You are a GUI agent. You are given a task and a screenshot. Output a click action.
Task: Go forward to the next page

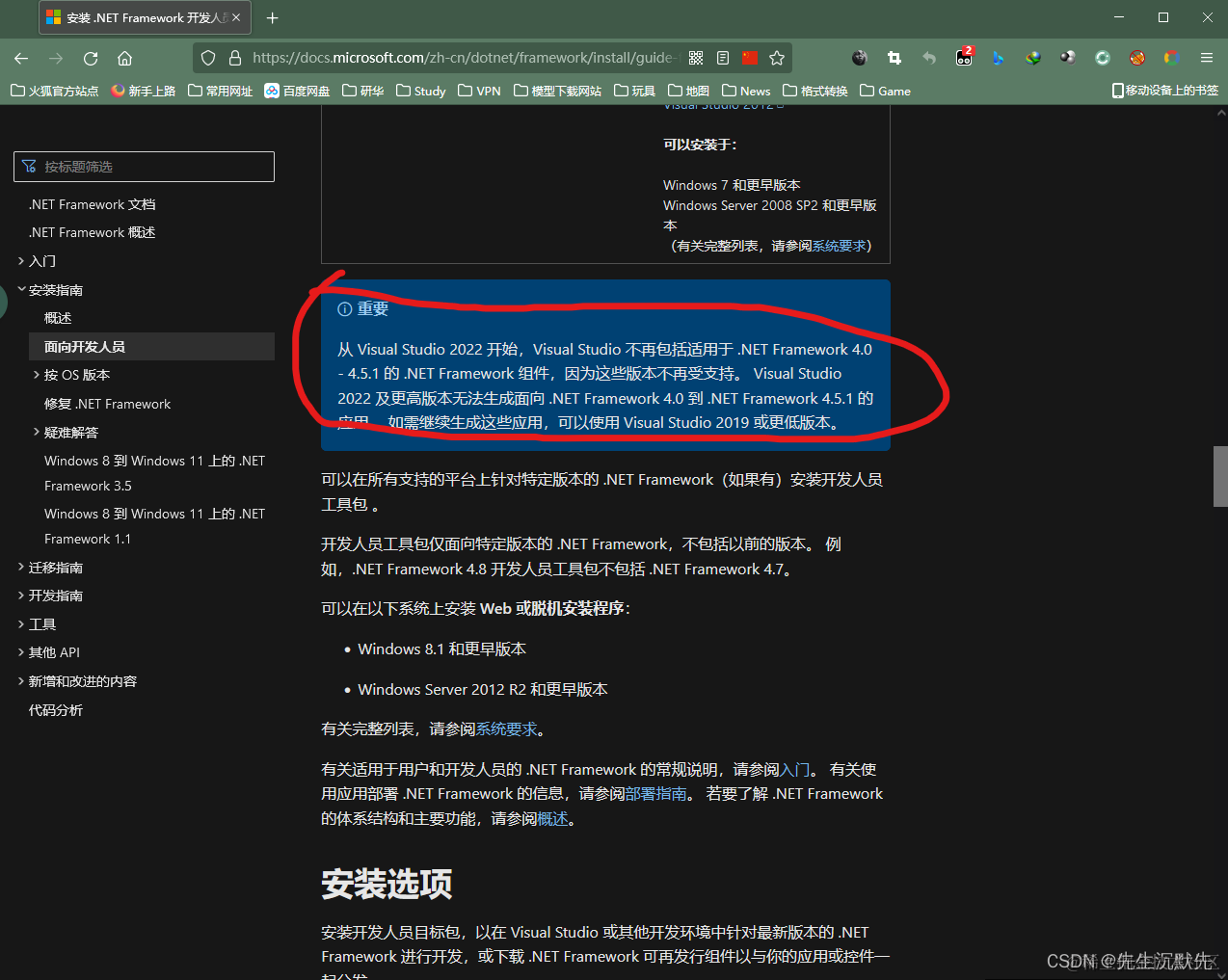pos(56,58)
